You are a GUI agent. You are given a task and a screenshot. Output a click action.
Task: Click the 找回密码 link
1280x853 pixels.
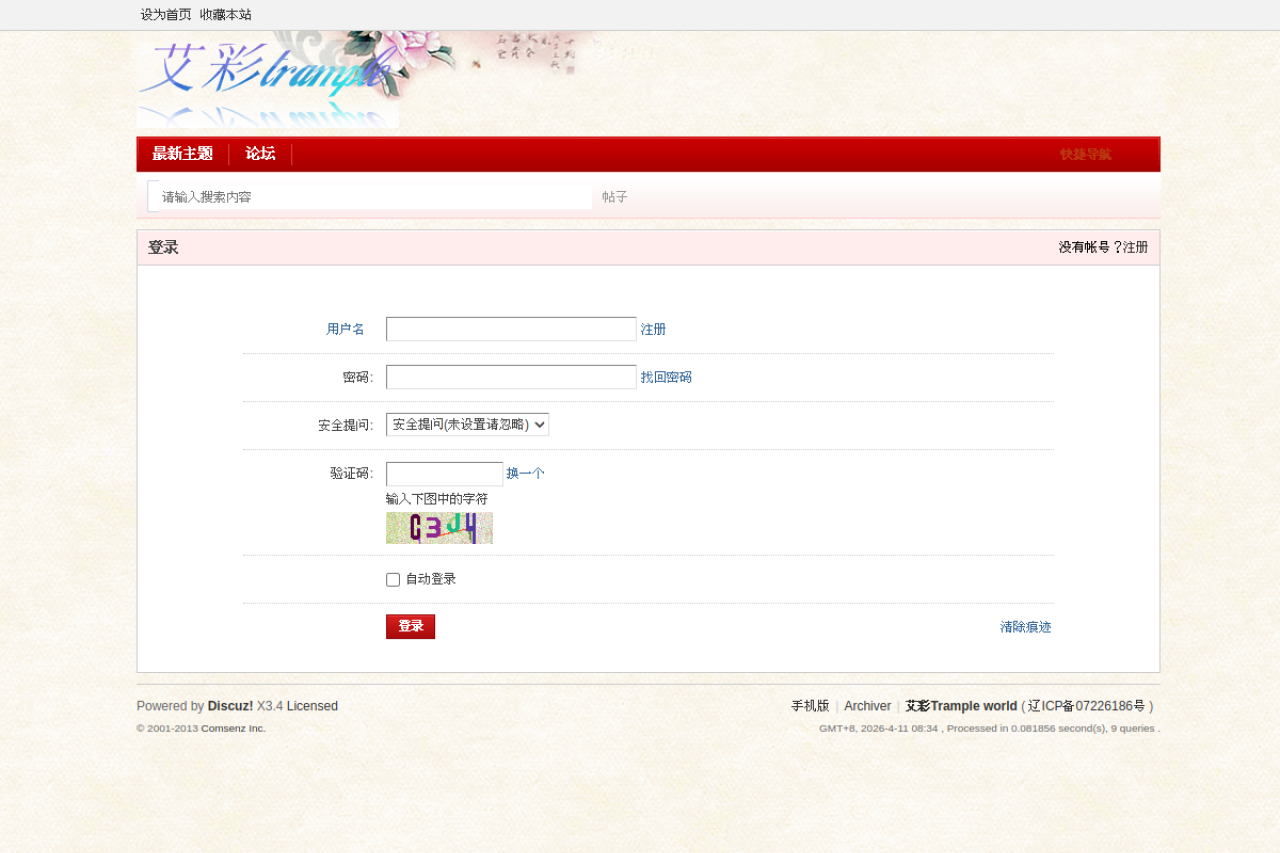coord(666,377)
